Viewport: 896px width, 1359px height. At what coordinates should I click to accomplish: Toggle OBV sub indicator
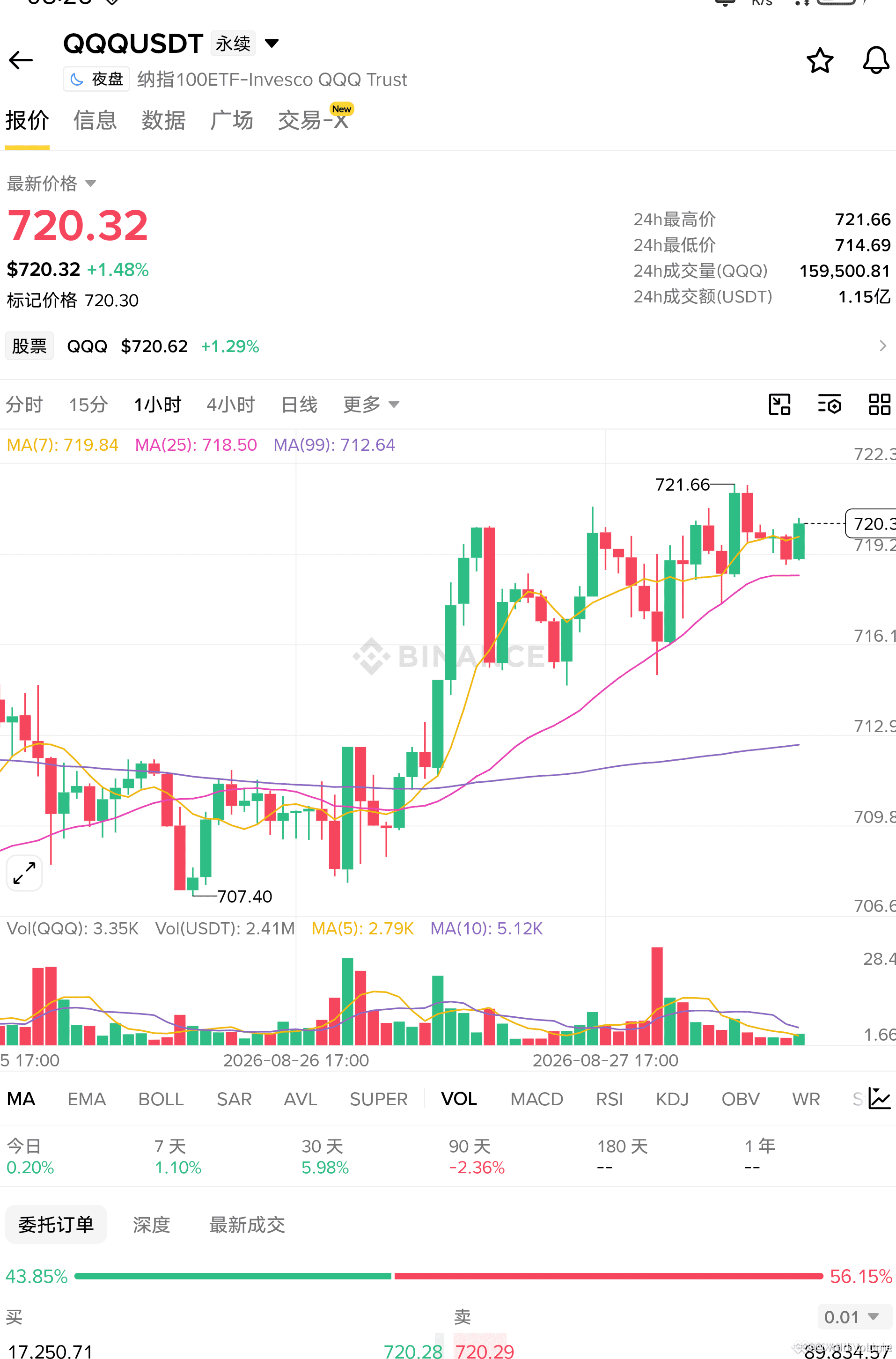[741, 1098]
